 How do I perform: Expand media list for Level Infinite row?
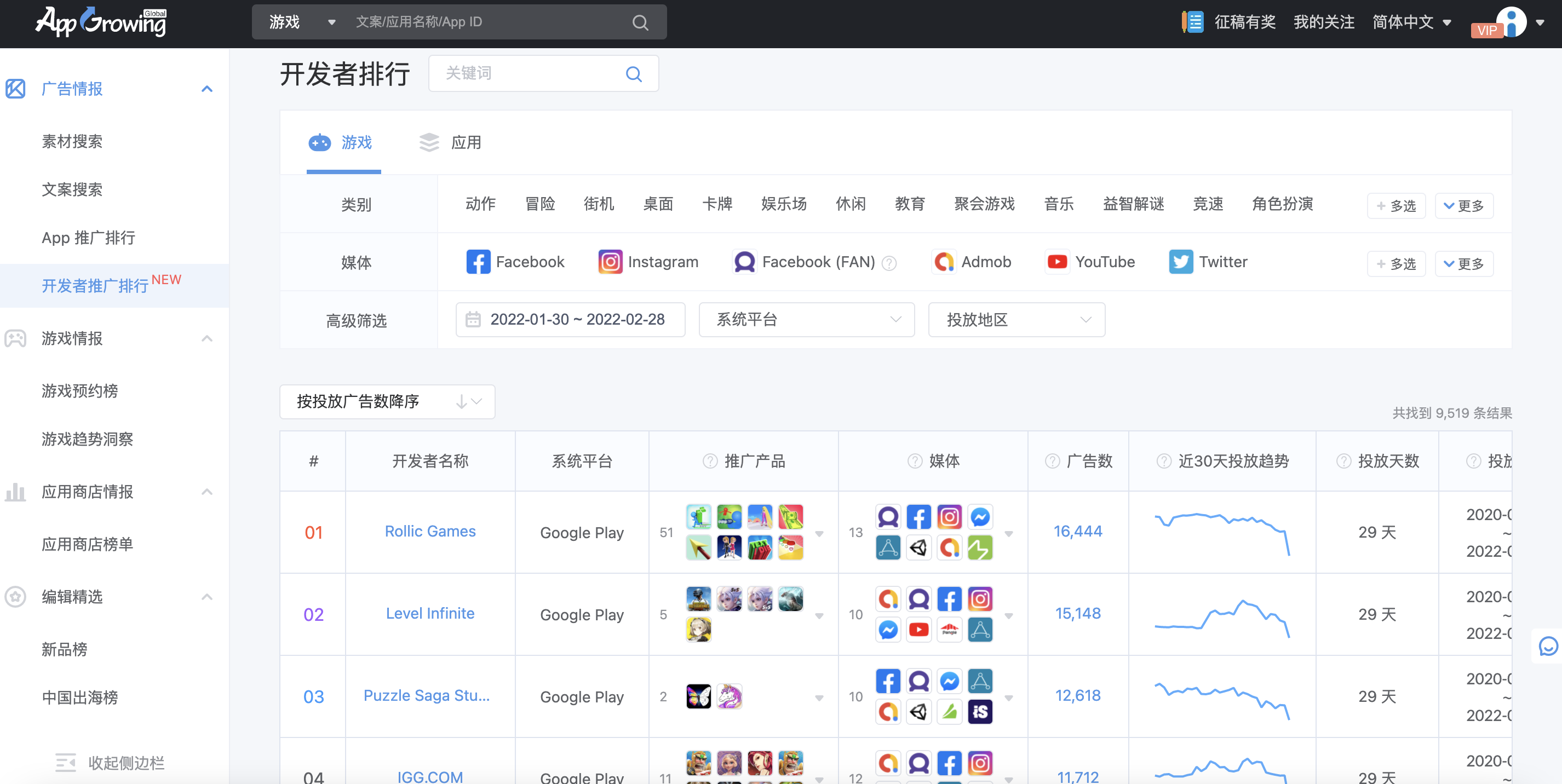[1009, 615]
